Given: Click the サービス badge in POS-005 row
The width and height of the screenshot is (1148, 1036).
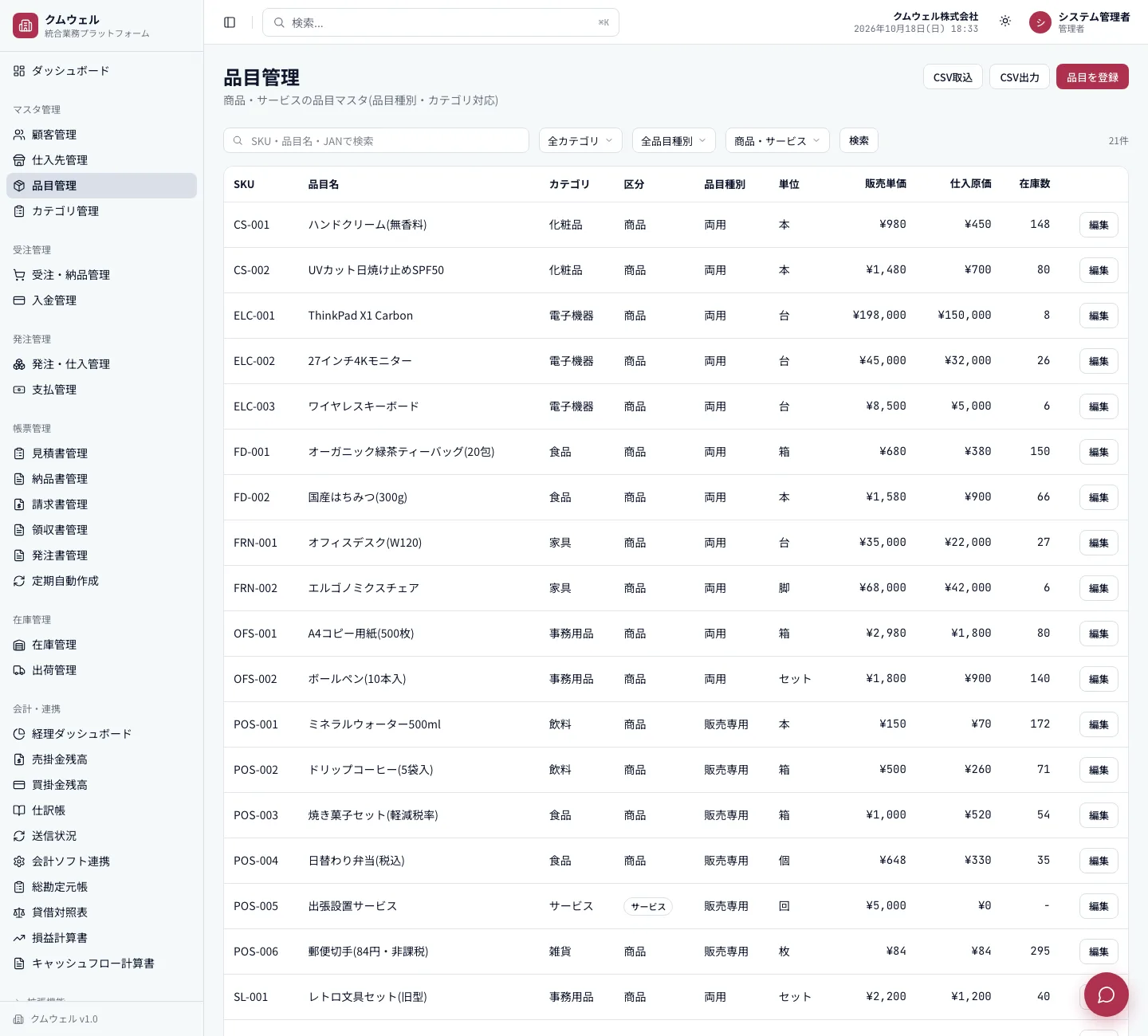Looking at the screenshot, I should point(648,906).
